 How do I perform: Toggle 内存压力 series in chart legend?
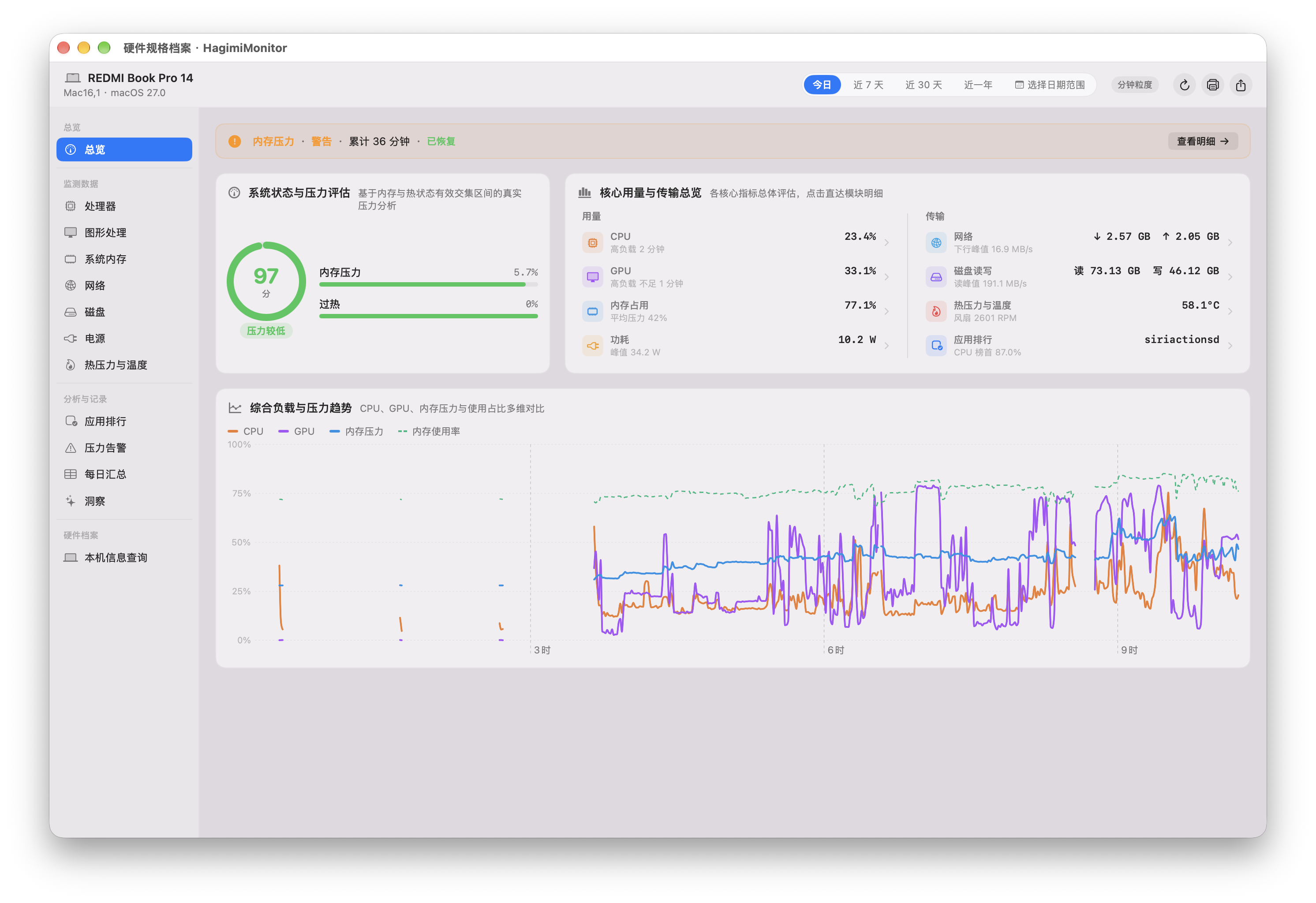(x=356, y=431)
